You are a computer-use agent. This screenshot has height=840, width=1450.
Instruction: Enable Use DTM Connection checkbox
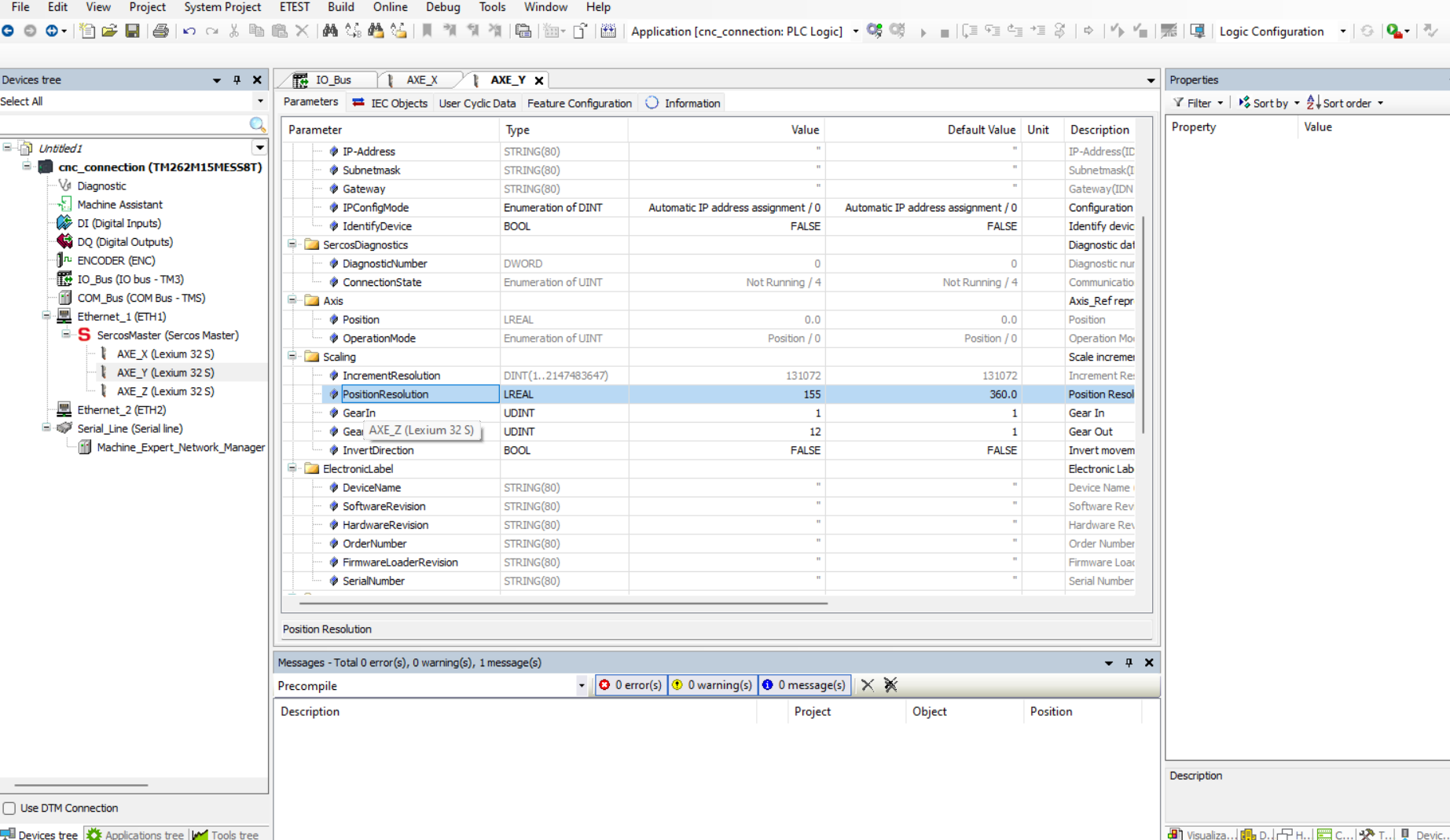tap(9, 808)
